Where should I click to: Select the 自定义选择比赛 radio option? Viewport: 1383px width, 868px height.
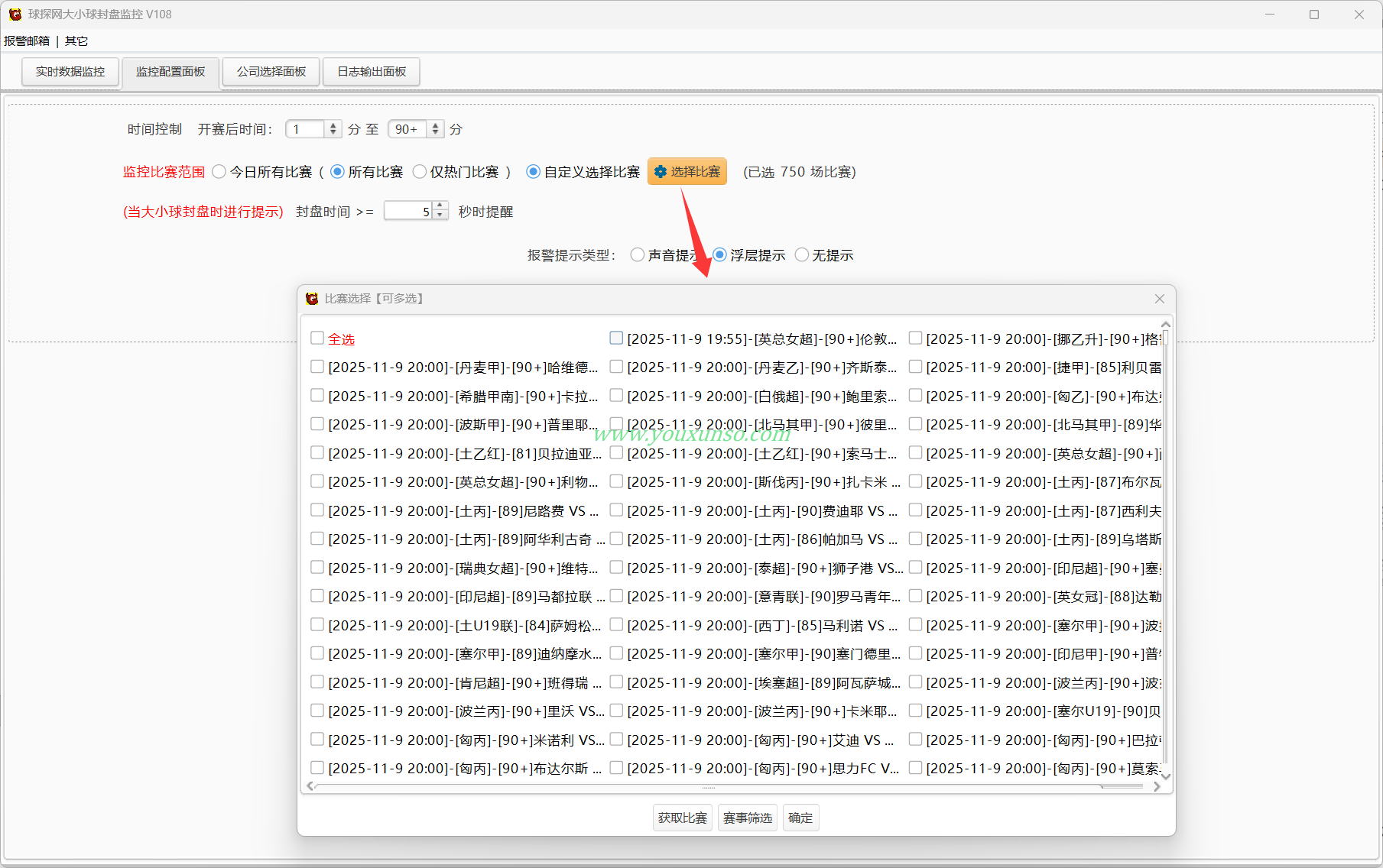click(x=534, y=172)
